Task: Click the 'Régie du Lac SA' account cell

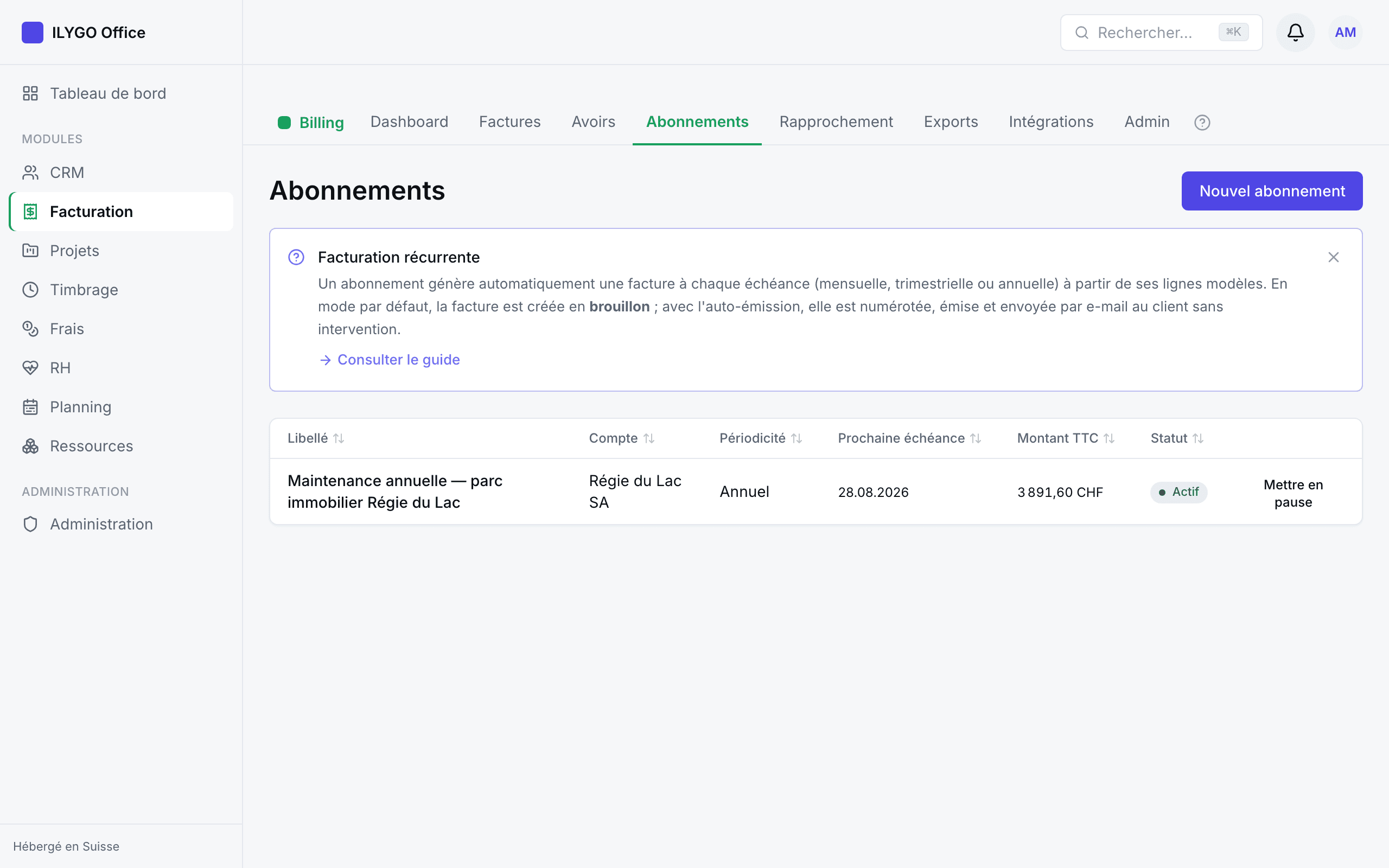Action: click(635, 492)
